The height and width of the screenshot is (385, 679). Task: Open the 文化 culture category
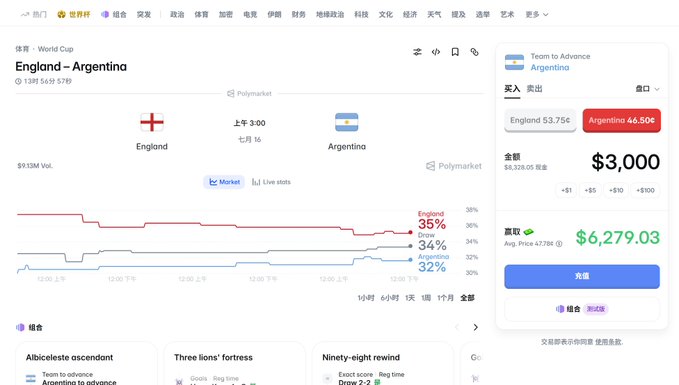385,14
